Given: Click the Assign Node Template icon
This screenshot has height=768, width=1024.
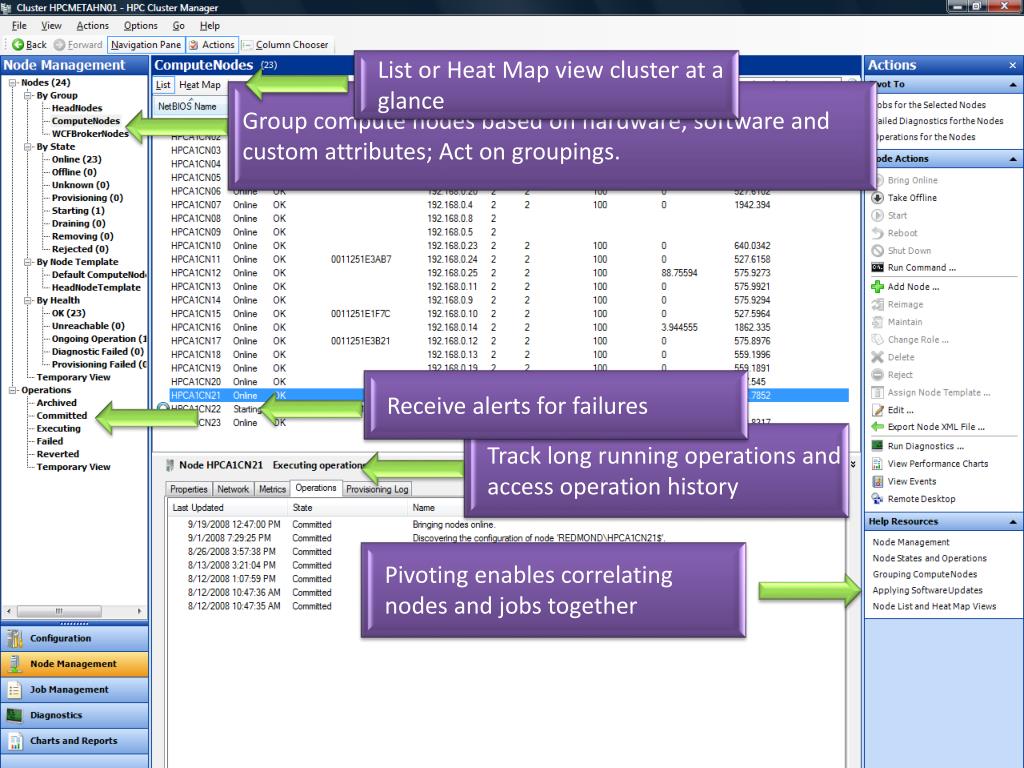Looking at the screenshot, I should (878, 392).
